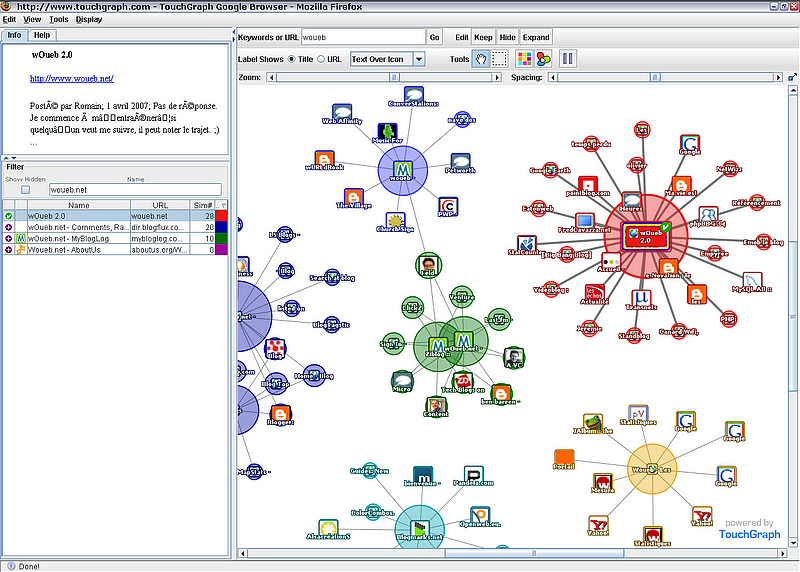
Task: Click the Hide button
Action: 507,37
